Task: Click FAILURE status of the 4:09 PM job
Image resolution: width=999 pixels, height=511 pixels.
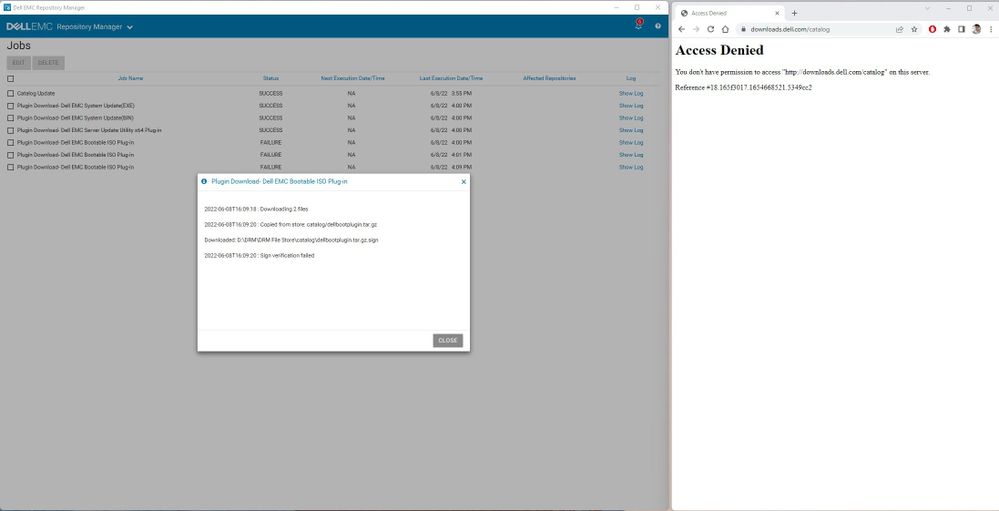Action: [271, 168]
